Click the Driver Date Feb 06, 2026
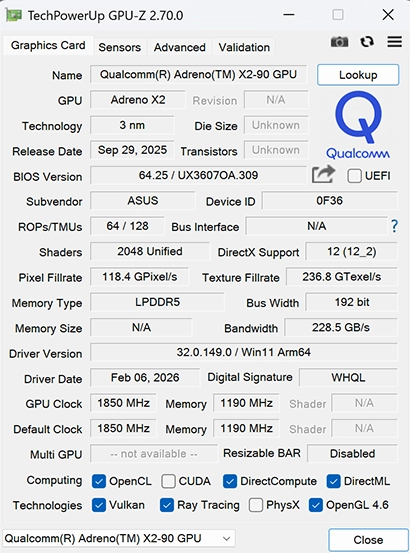Screen dimensions: 410x553 pyautogui.click(x=145, y=378)
